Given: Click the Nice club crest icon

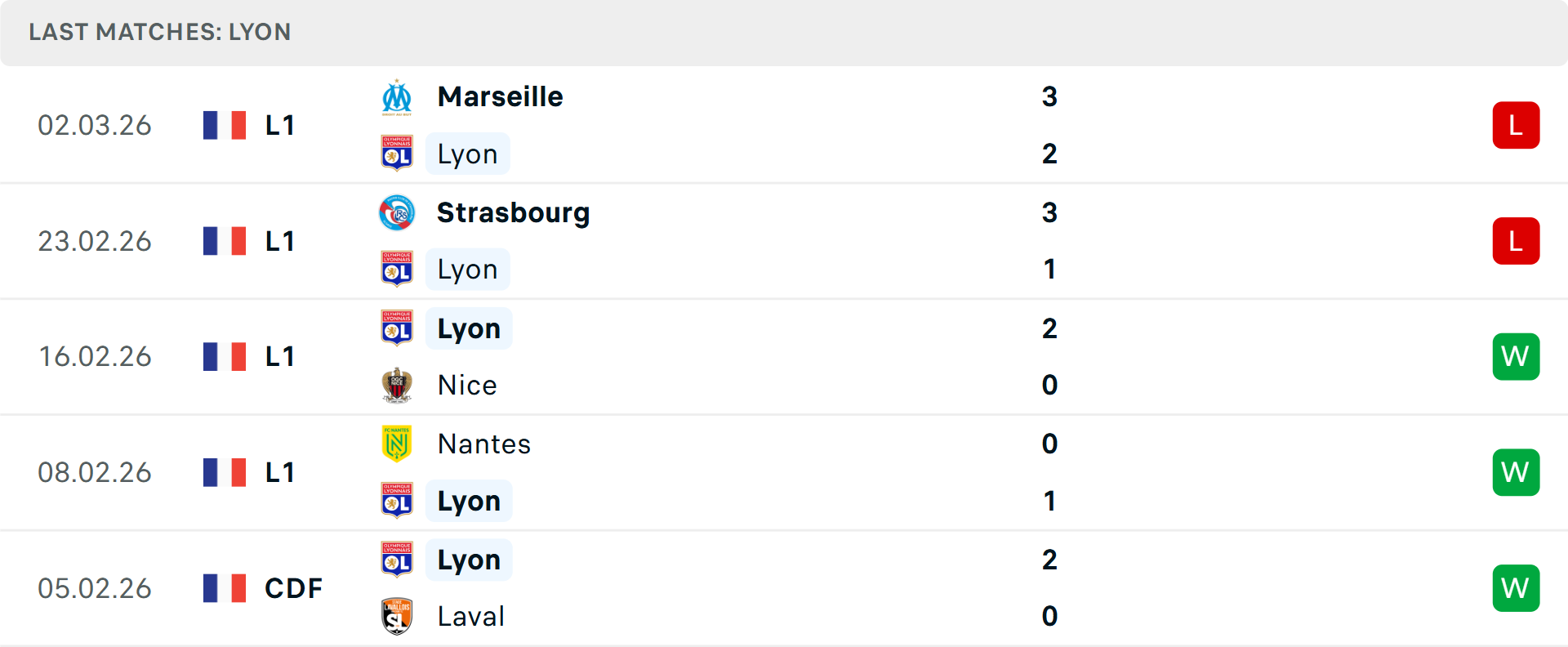Looking at the screenshot, I should (x=397, y=385).
